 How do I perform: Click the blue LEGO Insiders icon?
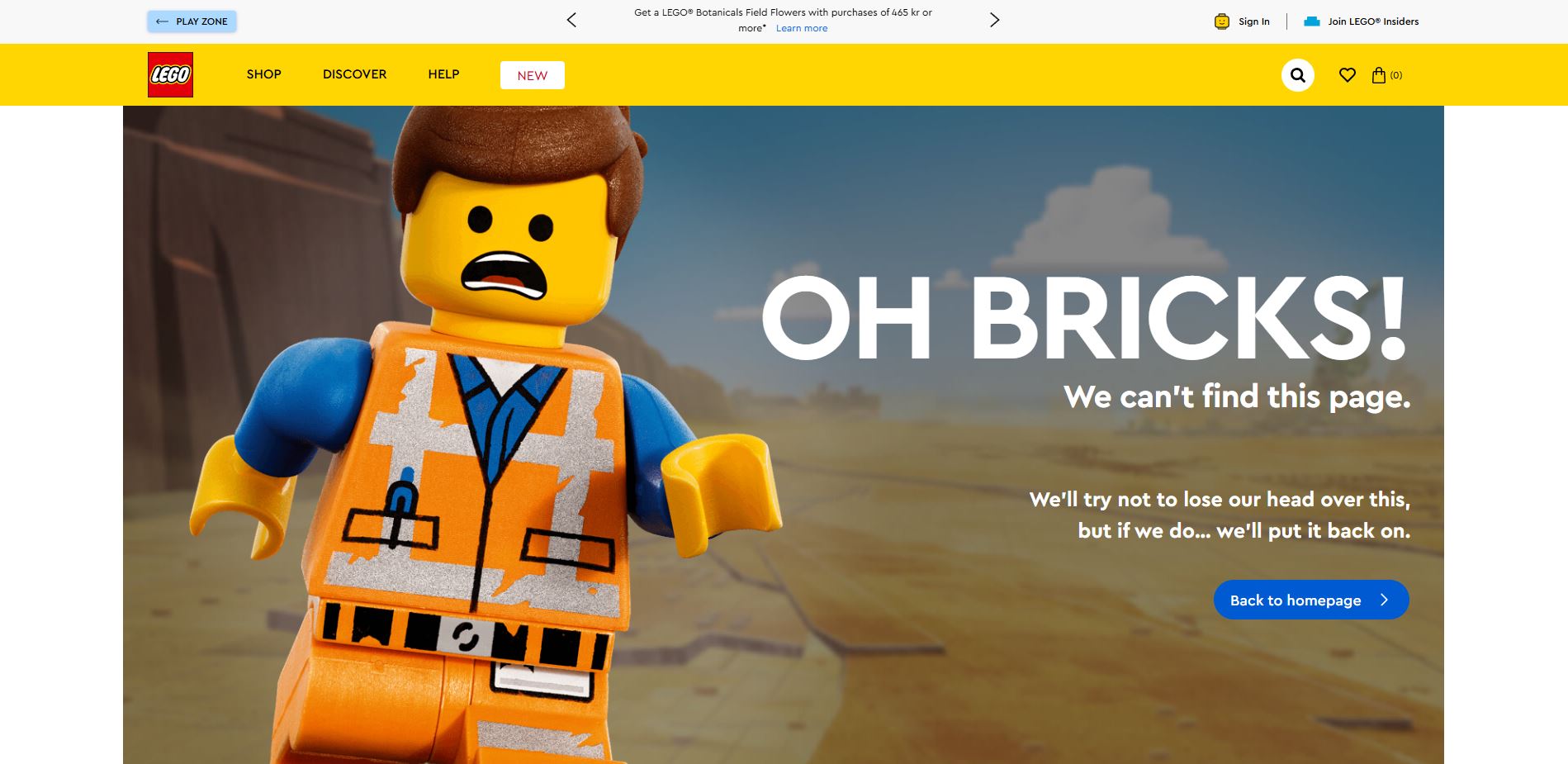click(x=1310, y=21)
